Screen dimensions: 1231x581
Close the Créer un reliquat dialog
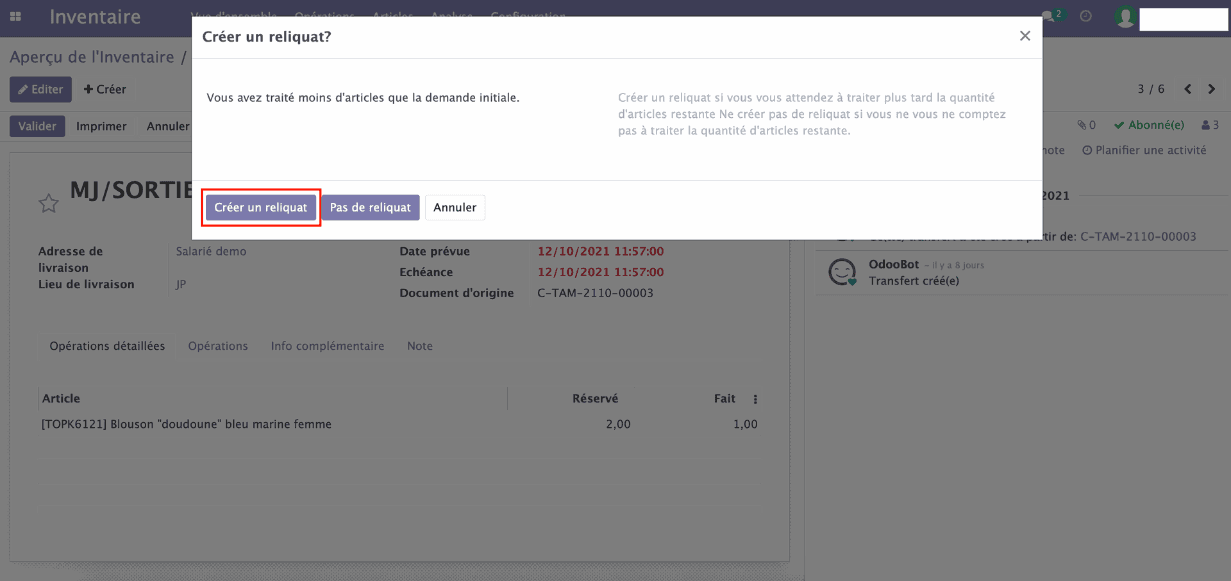pos(1024,35)
